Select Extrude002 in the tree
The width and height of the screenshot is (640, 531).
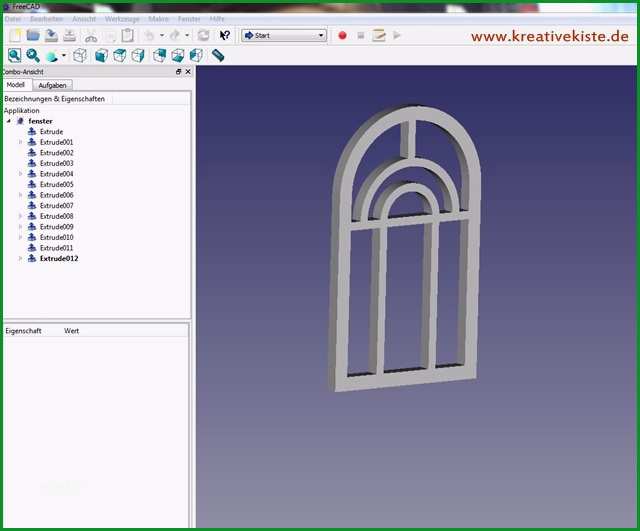click(x=57, y=153)
